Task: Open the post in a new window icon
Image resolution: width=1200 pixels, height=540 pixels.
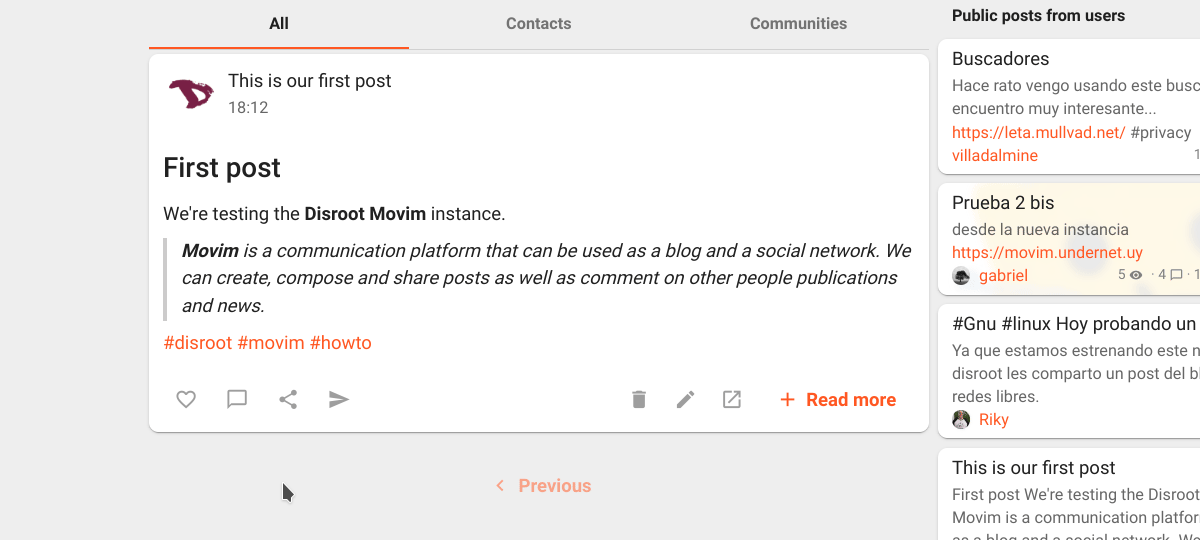Action: click(732, 400)
